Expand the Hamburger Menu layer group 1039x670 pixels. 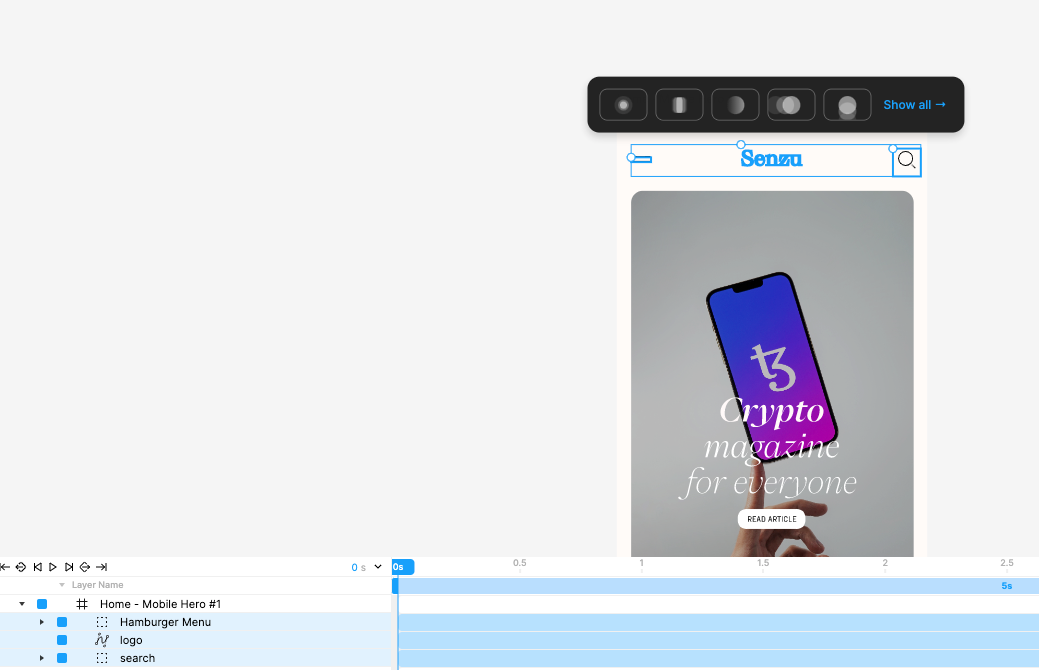click(42, 622)
